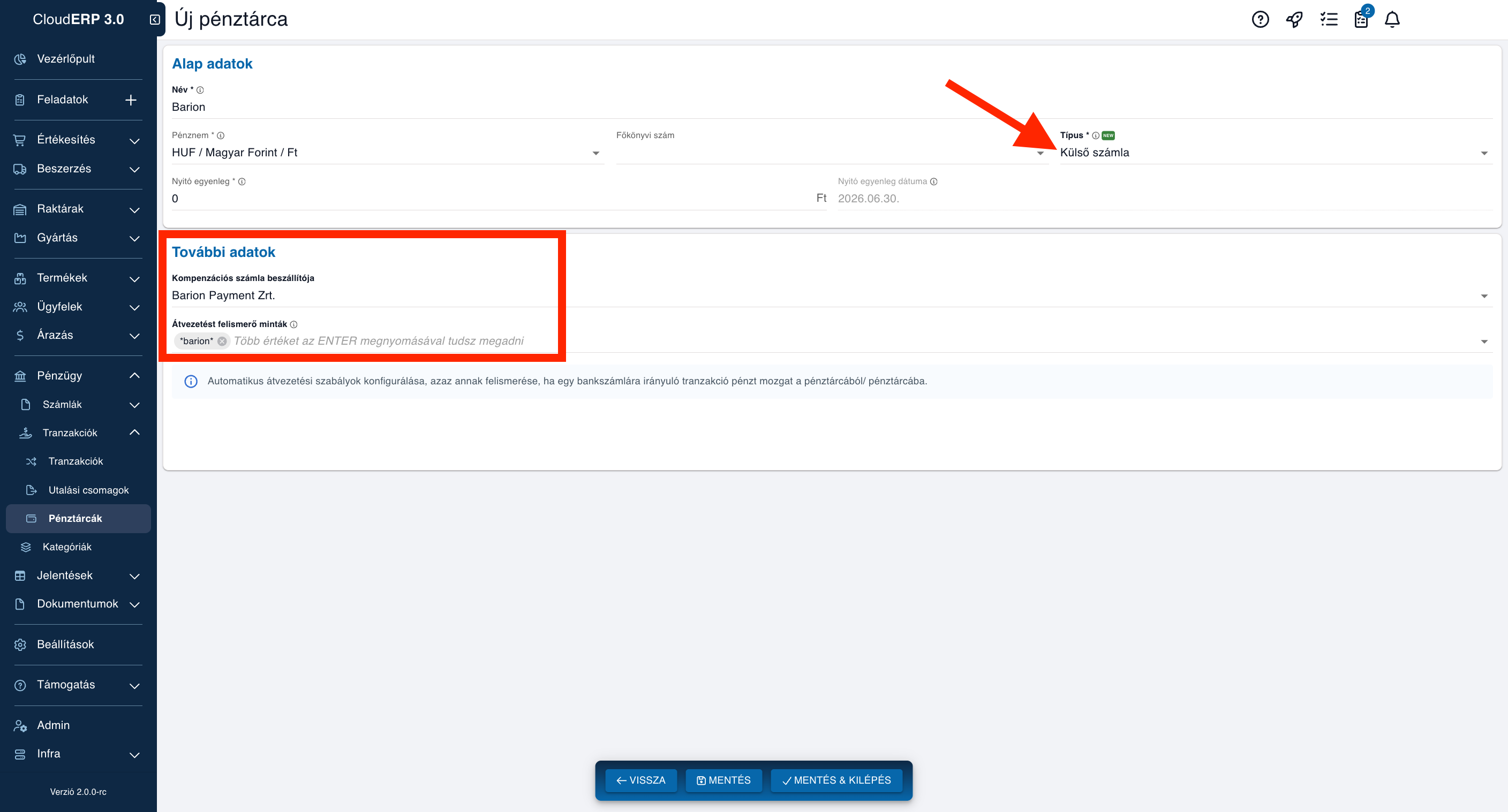Click the rocket icon in header

pos(1294,19)
